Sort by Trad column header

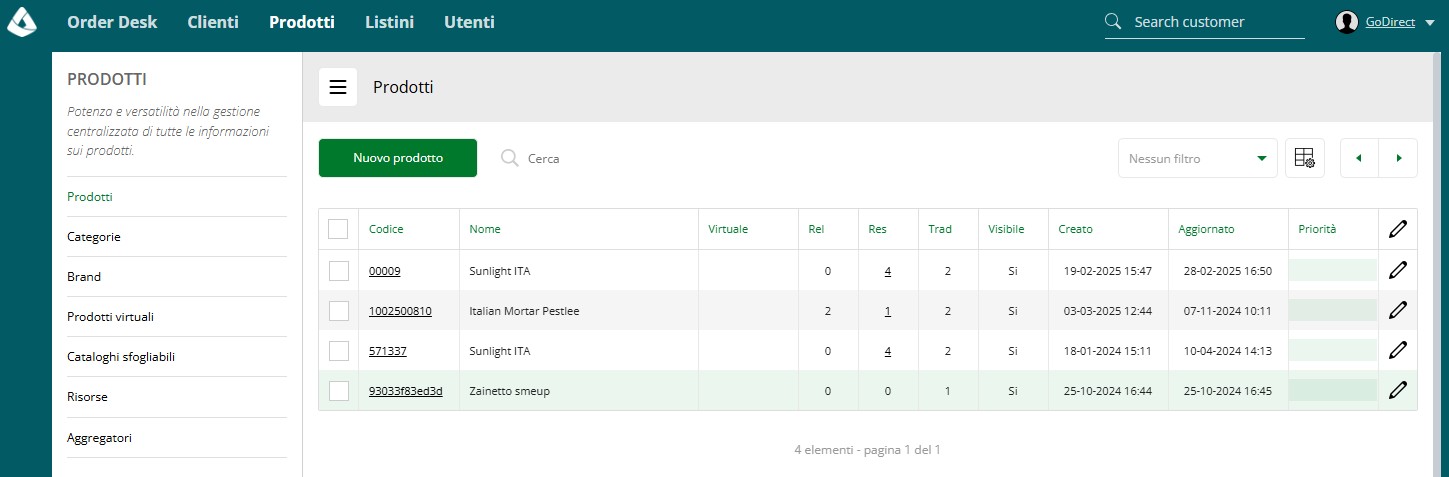(940, 229)
